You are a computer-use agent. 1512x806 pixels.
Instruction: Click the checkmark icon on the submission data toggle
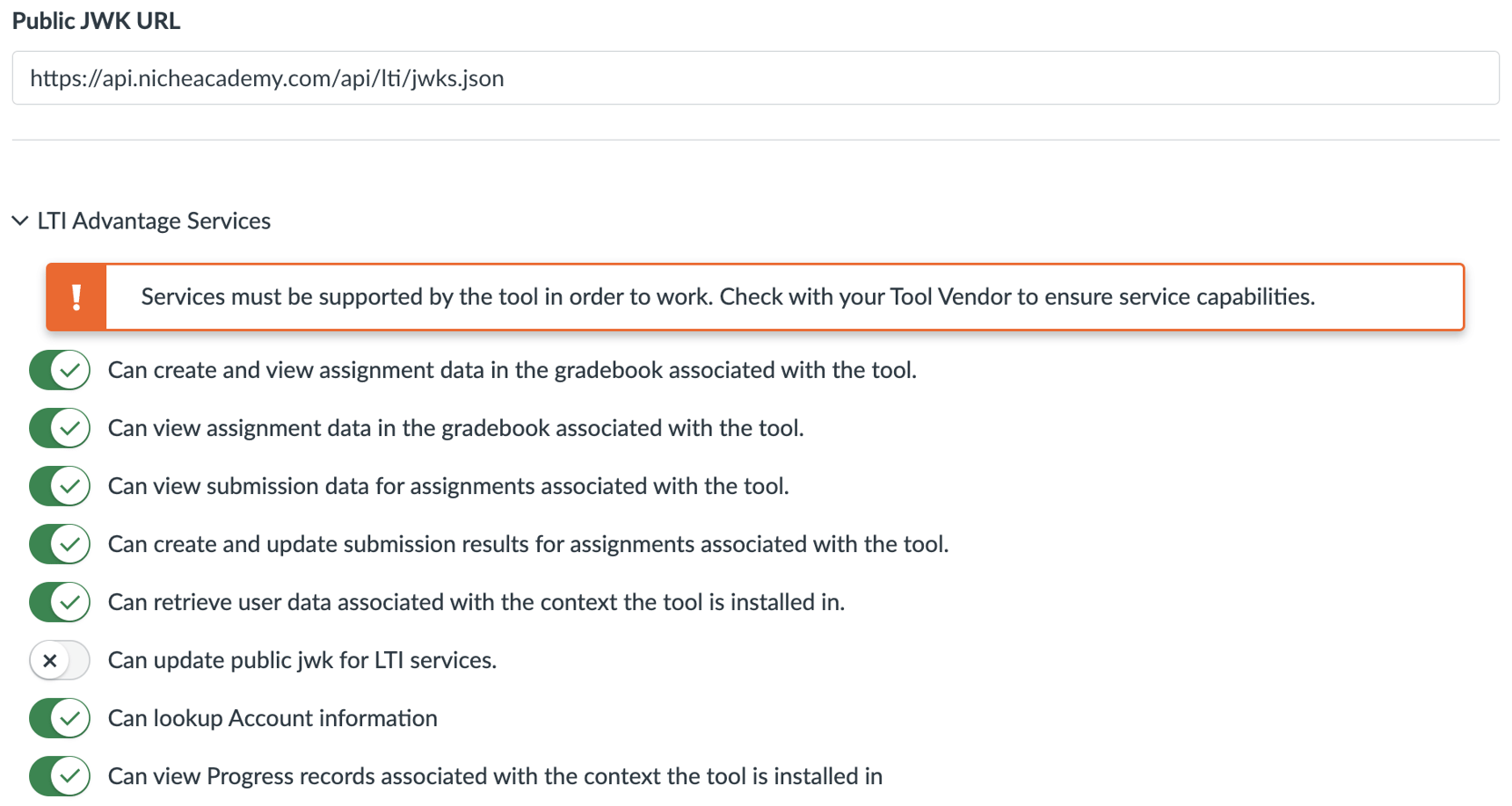click(69, 486)
